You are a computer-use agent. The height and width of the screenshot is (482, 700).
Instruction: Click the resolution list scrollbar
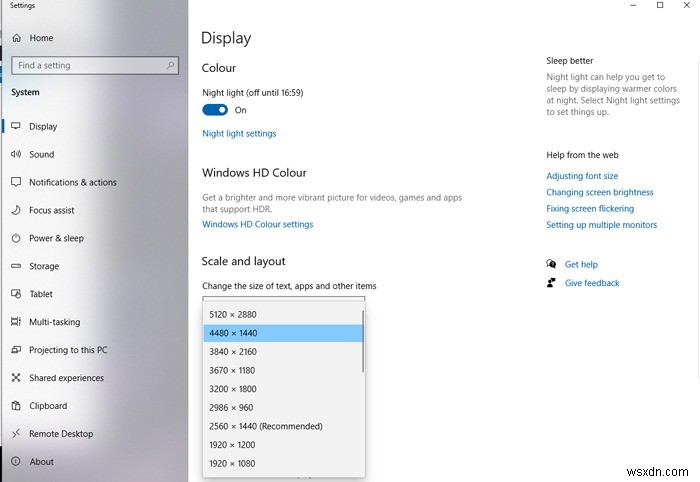tap(363, 342)
